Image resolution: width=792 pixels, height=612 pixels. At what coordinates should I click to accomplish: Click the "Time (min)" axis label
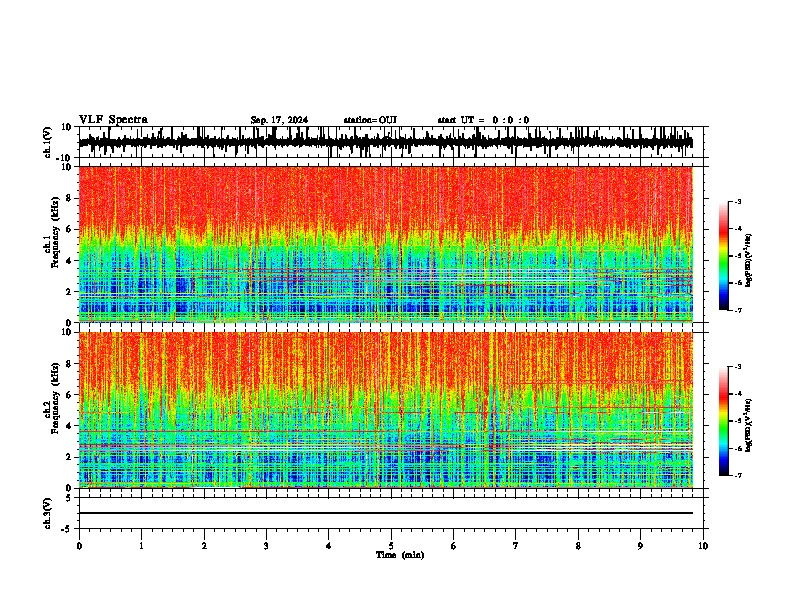click(x=400, y=555)
